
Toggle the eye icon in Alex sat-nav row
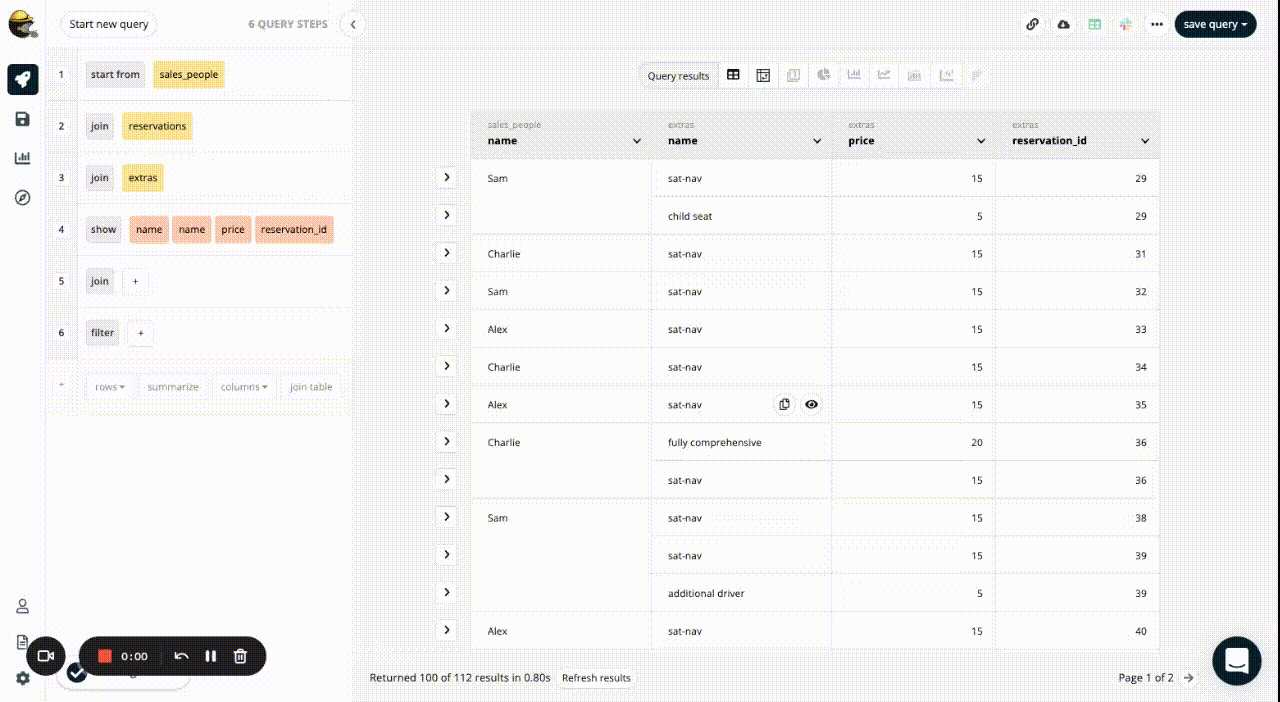[x=812, y=405]
